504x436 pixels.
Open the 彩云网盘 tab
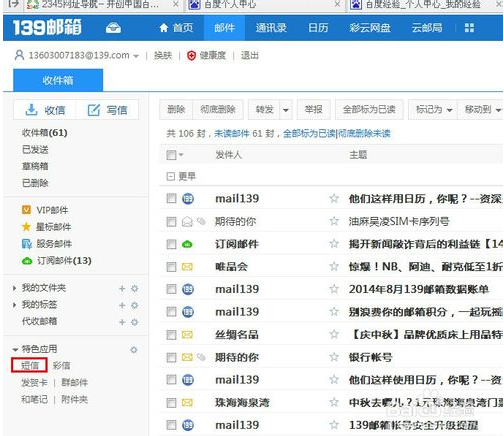coord(370,28)
